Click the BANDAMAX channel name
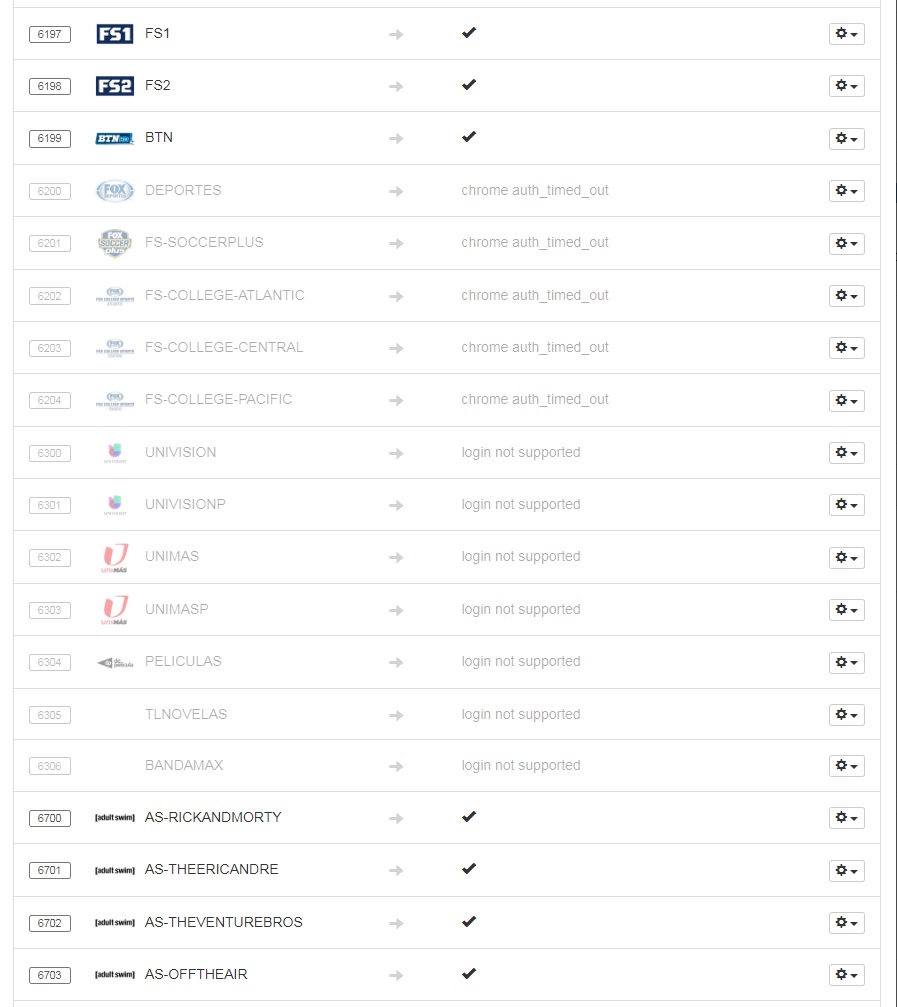 (184, 765)
